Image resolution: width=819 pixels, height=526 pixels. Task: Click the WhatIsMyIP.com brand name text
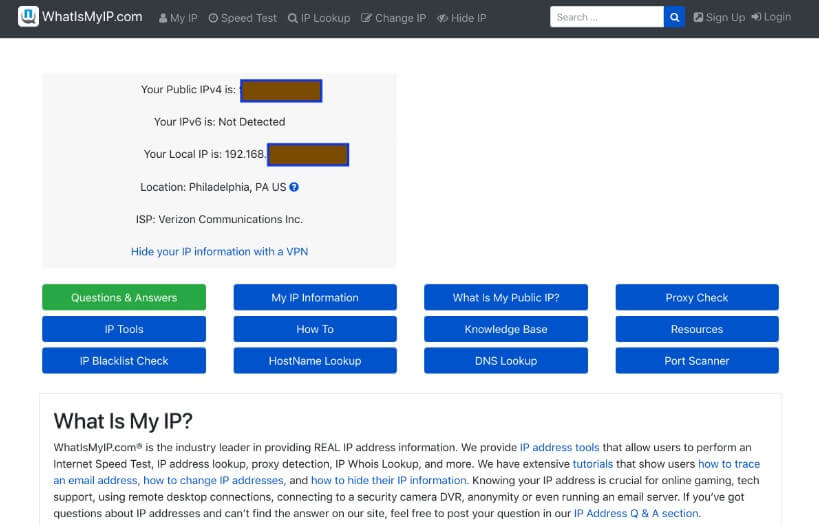(92, 17)
